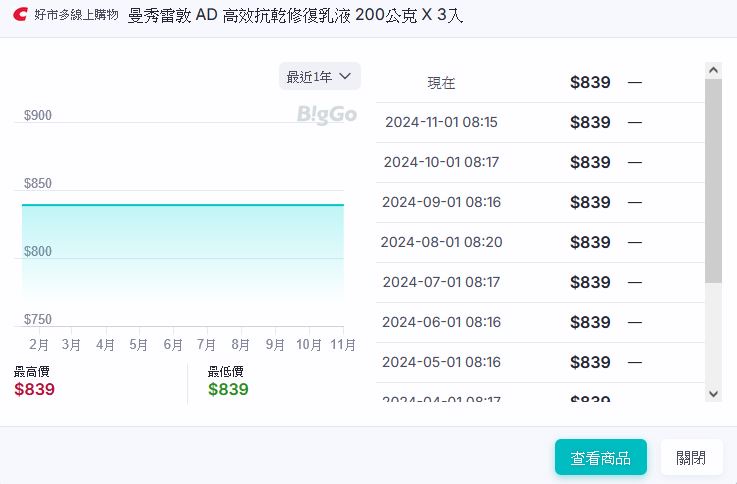The width and height of the screenshot is (737, 484).
Task: Click the 查看商品 button
Action: [x=600, y=458]
